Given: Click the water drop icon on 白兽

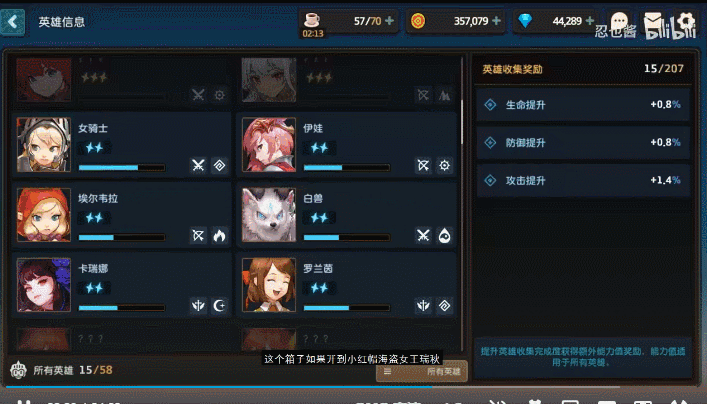Looking at the screenshot, I should point(444,235).
